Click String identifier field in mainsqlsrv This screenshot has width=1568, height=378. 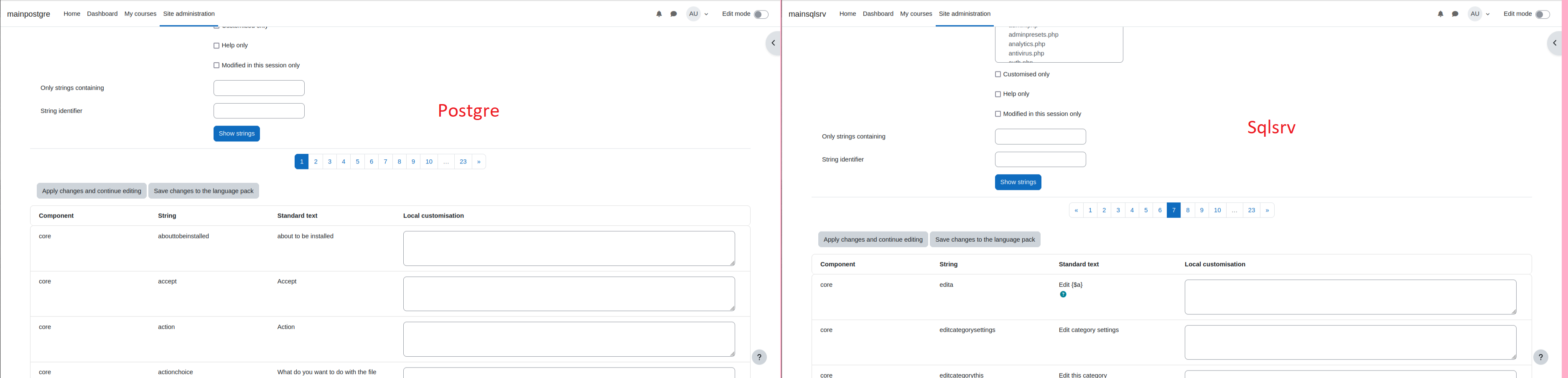click(x=1040, y=159)
